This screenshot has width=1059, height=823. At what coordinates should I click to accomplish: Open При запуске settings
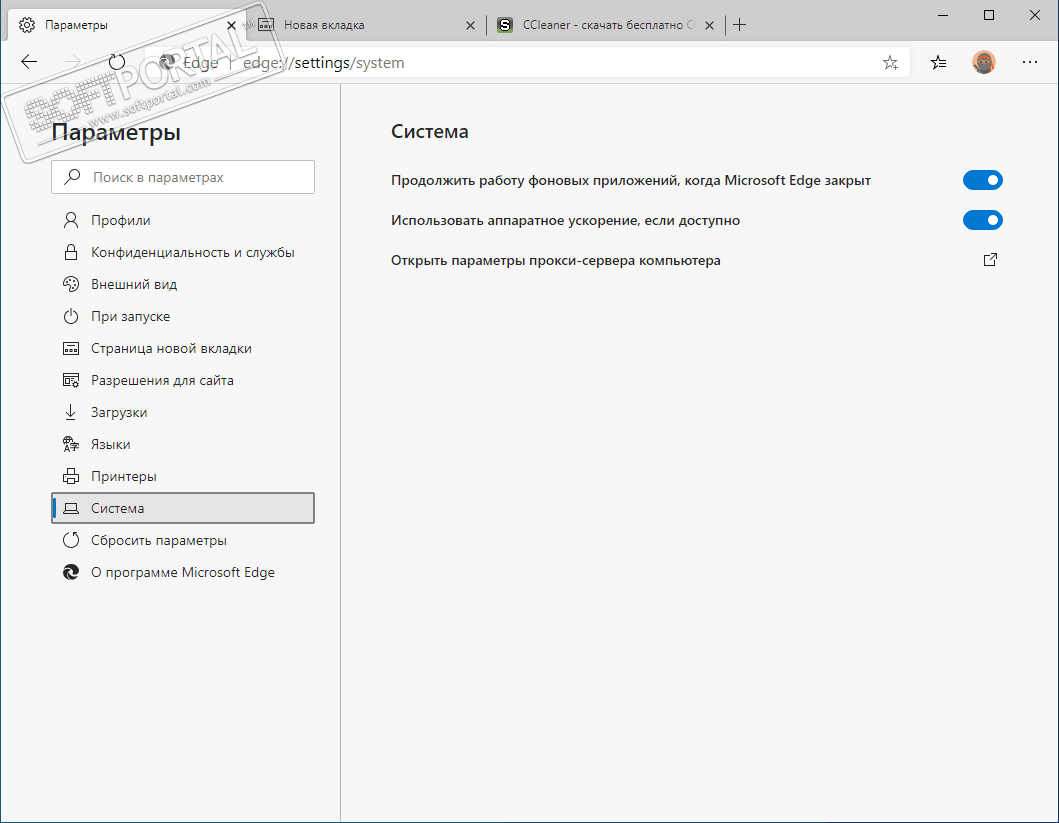[183, 316]
